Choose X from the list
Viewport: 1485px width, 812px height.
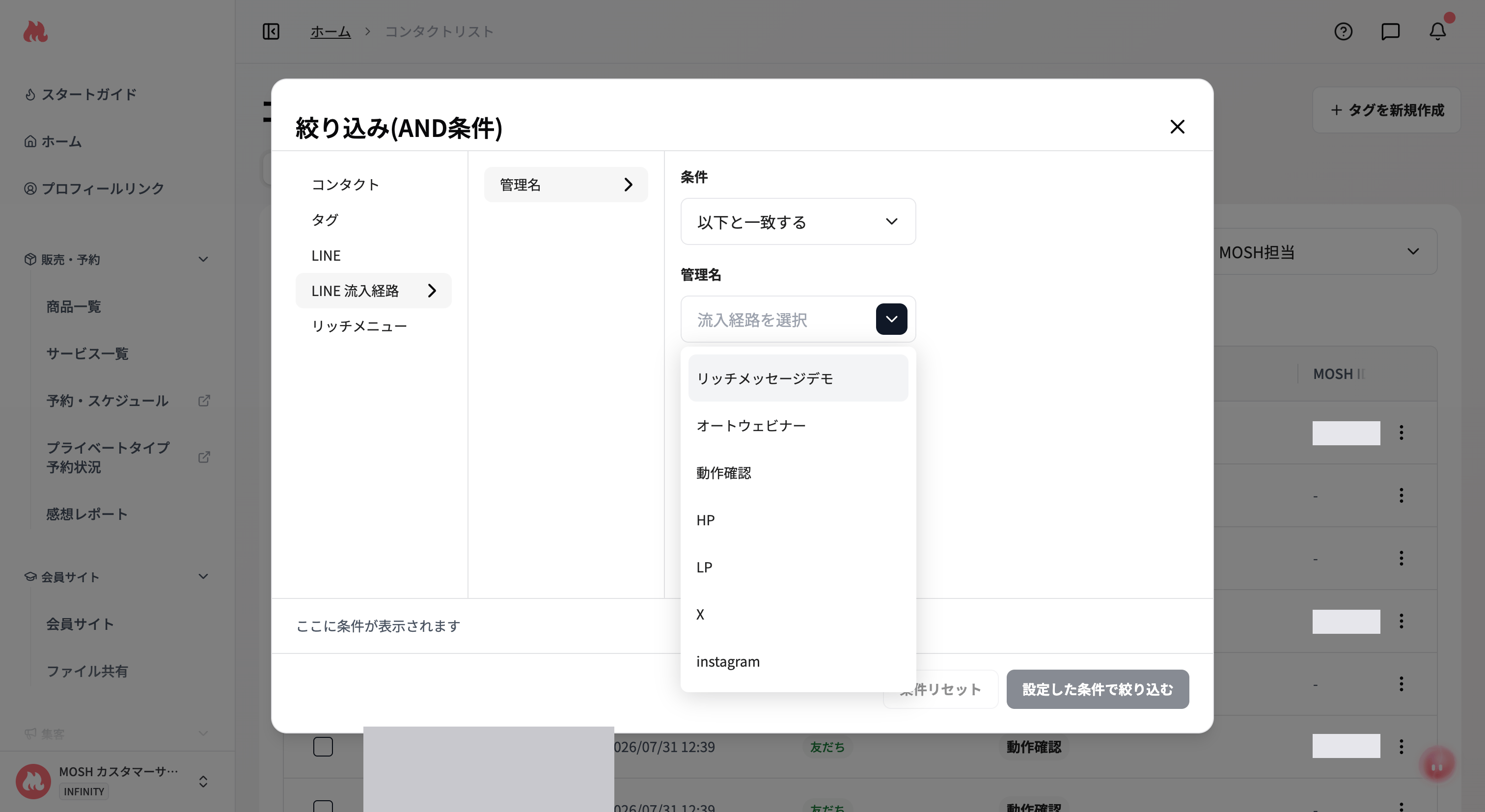798,614
